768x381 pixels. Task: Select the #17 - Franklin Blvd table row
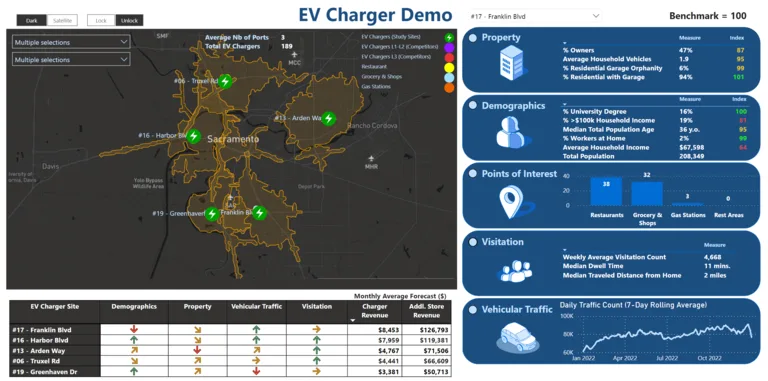click(230, 330)
